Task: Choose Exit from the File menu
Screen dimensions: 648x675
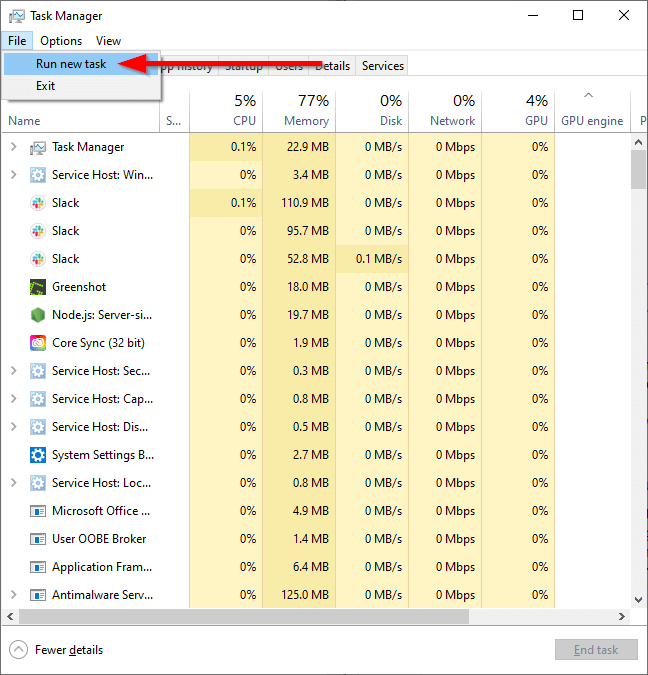Action: tap(81, 86)
